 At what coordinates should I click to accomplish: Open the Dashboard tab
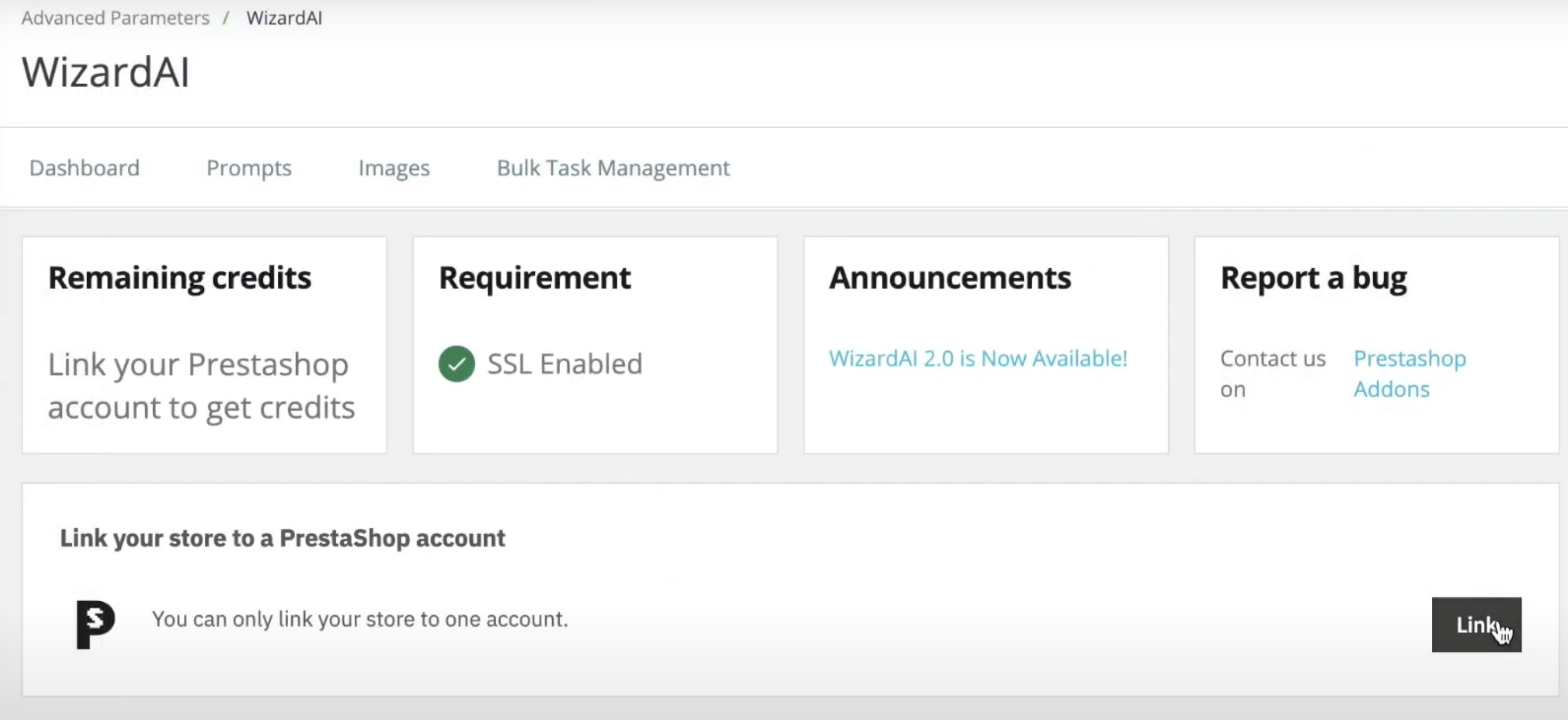(x=84, y=167)
